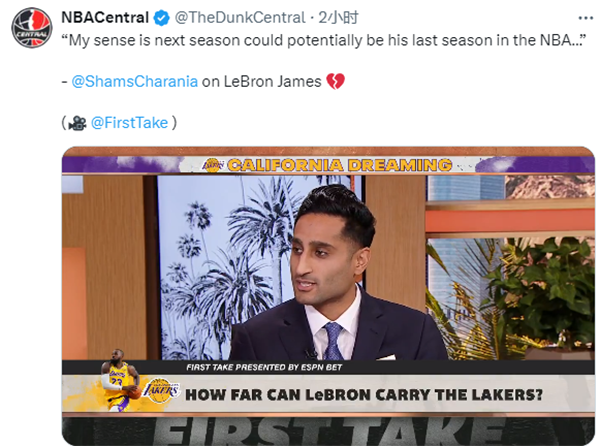Click the broken heart emoji after LeBron James
The width and height of the screenshot is (600, 446).
pyautogui.click(x=335, y=81)
